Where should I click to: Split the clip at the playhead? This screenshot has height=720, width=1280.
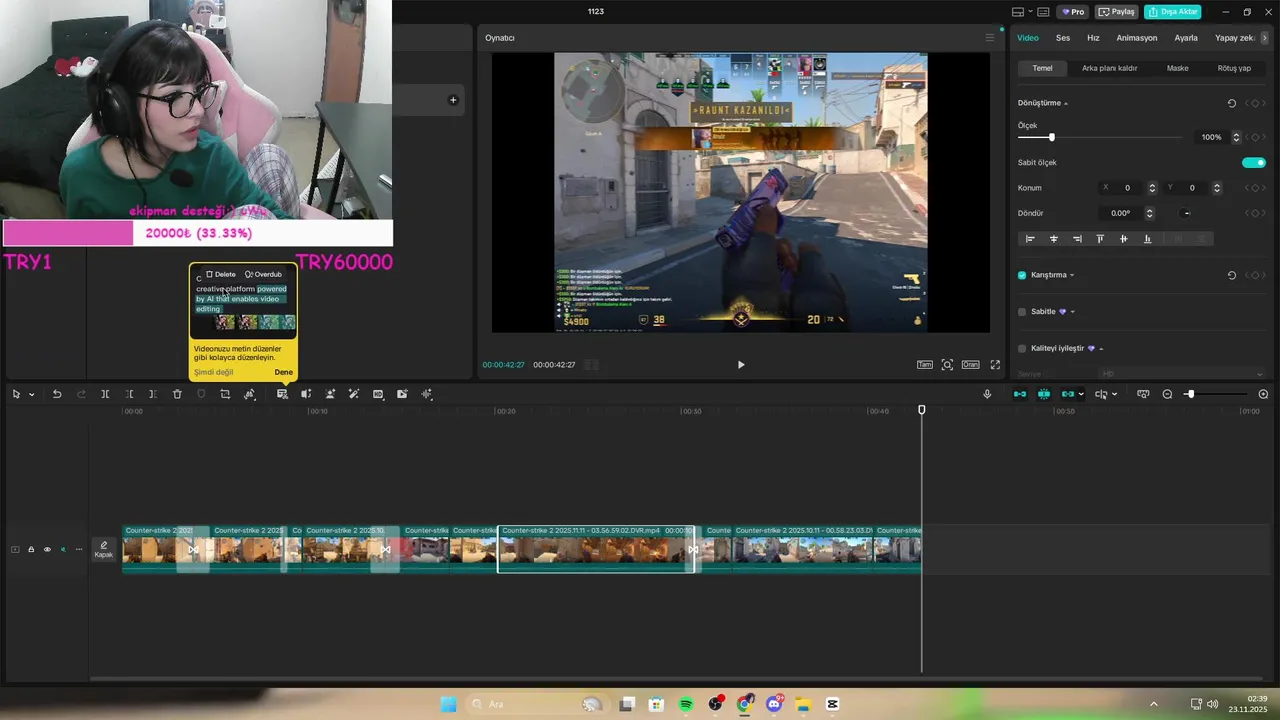point(105,394)
